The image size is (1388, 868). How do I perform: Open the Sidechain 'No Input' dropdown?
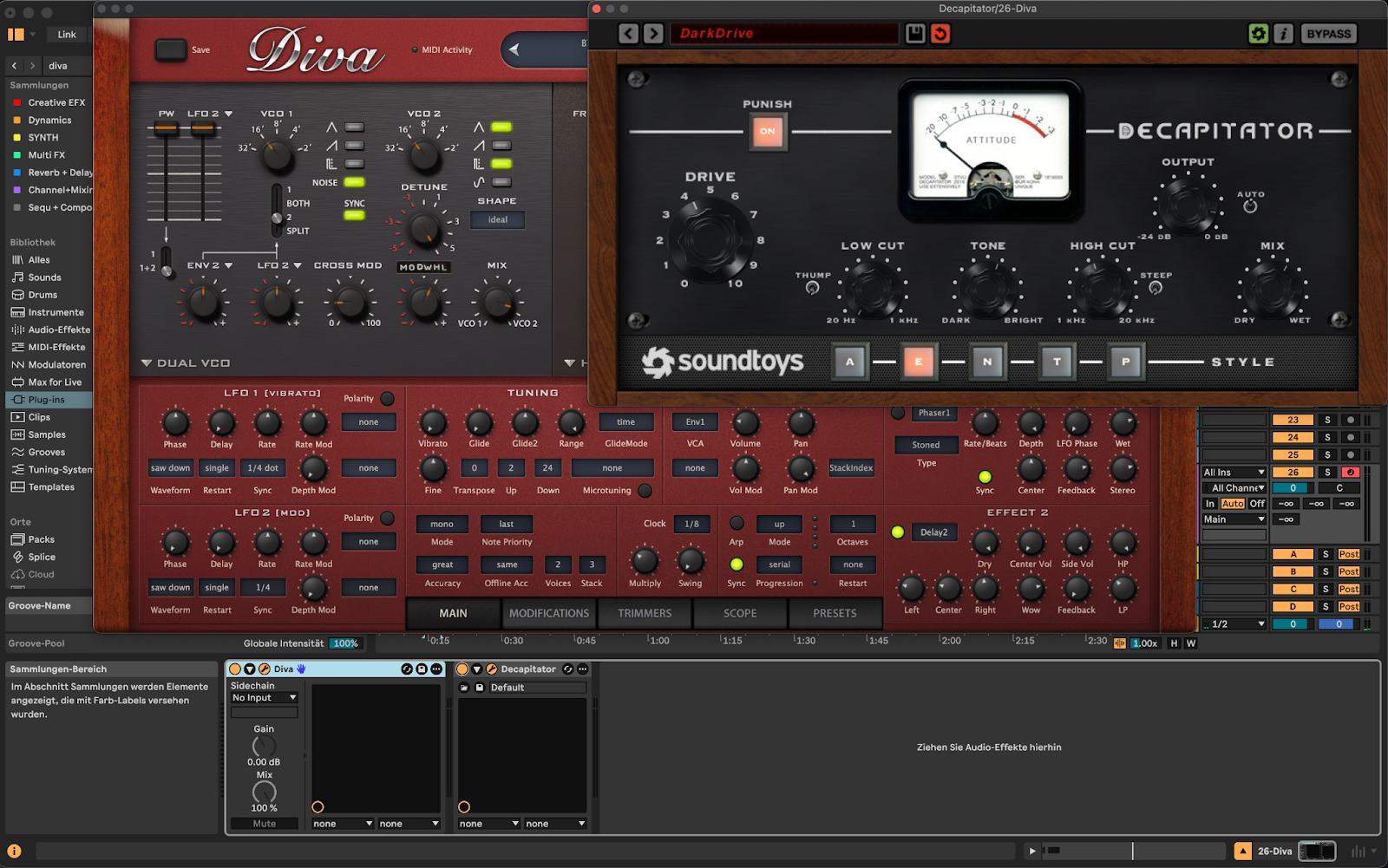tap(264, 697)
